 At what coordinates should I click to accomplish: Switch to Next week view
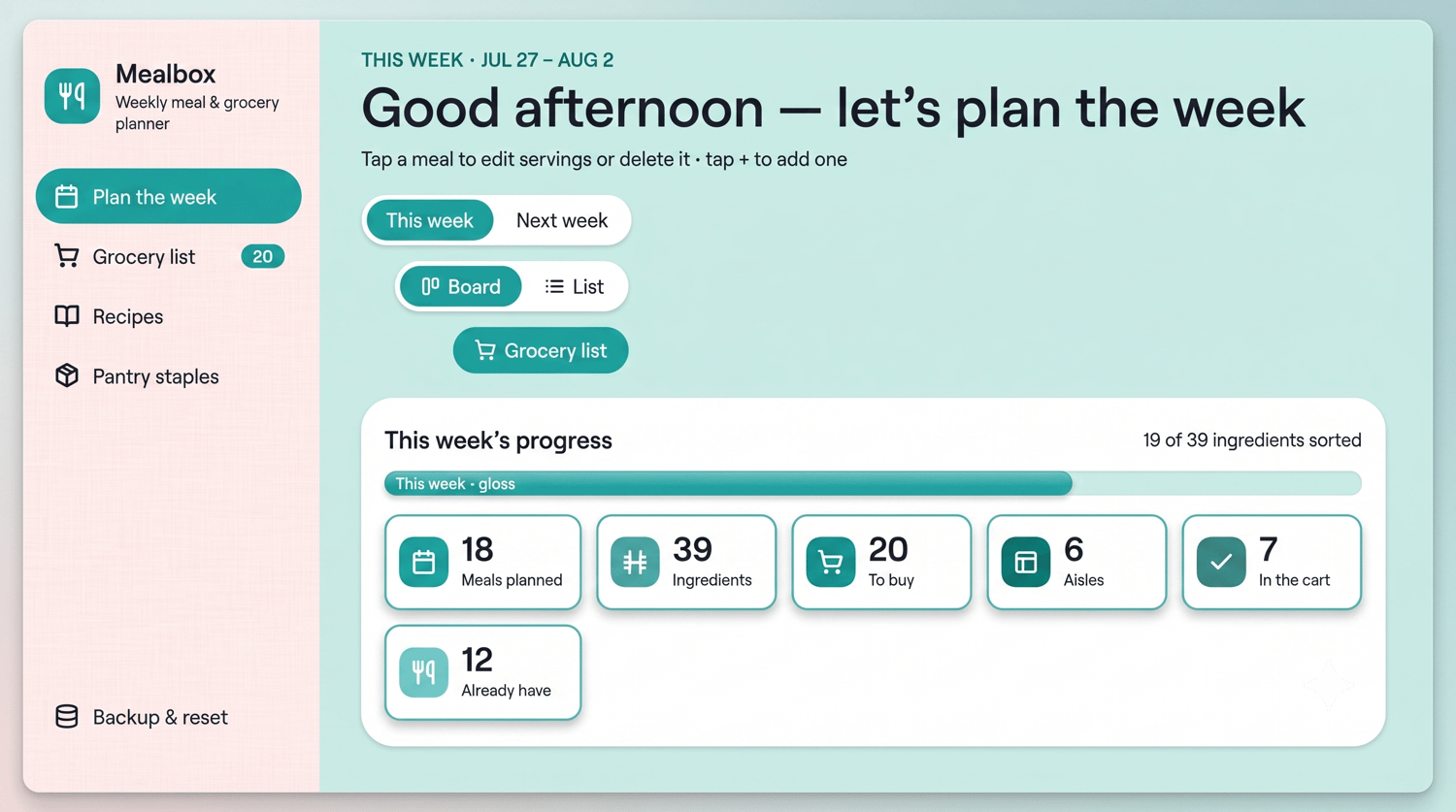562,220
